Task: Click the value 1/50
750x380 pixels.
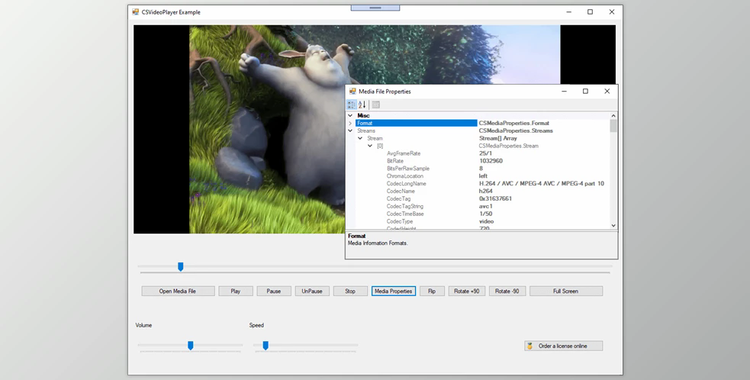Action: click(x=485, y=214)
